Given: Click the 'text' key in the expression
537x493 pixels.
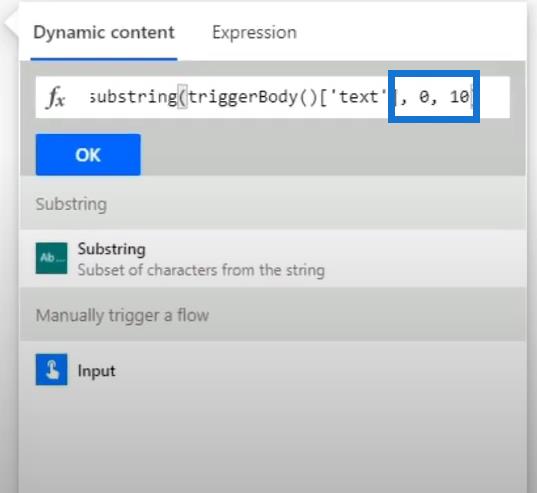Looking at the screenshot, I should (x=358, y=97).
